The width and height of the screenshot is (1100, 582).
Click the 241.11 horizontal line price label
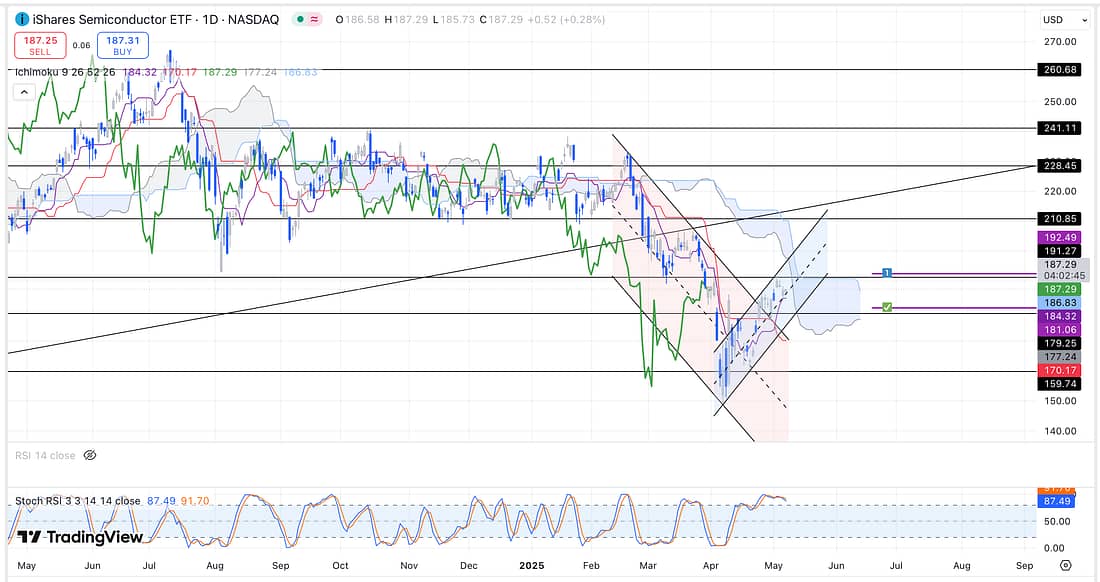[1061, 128]
